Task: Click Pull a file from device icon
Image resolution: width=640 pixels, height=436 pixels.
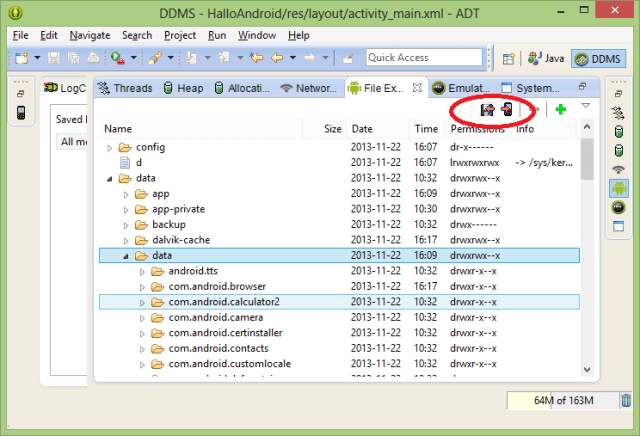Action: (487, 109)
